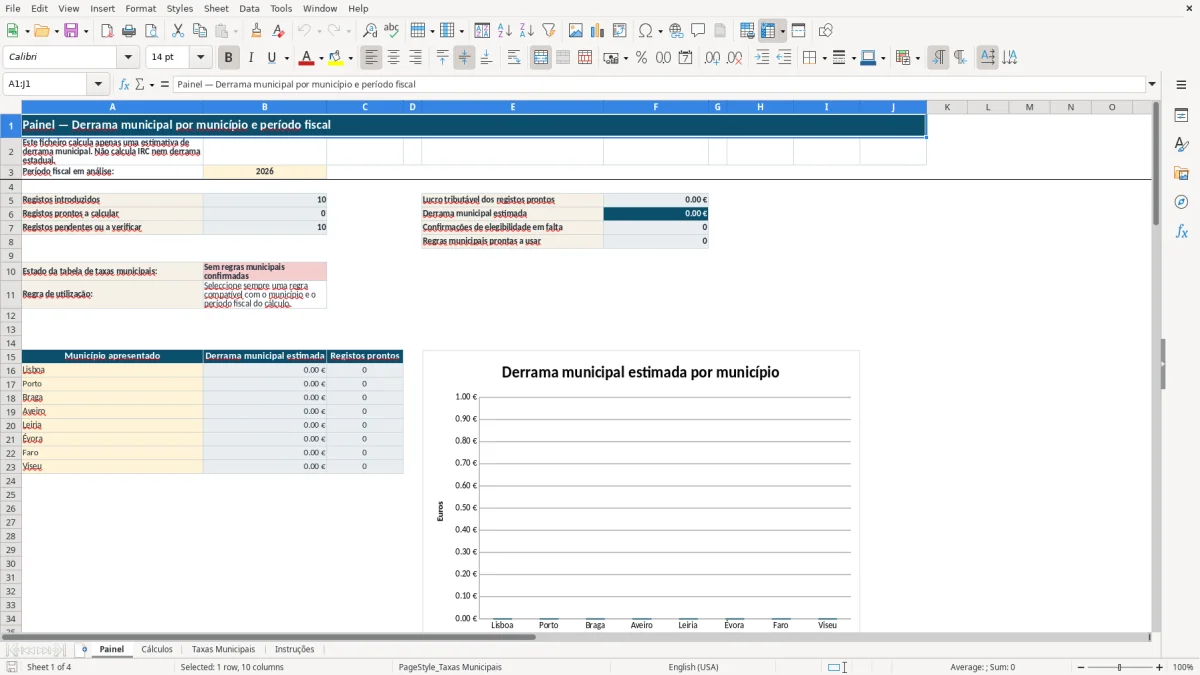Apply percent number format
The image size is (1200, 675).
point(641,58)
